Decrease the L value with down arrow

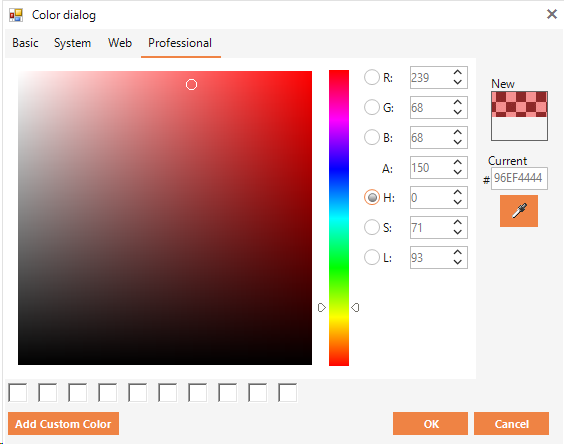pyautogui.click(x=458, y=262)
